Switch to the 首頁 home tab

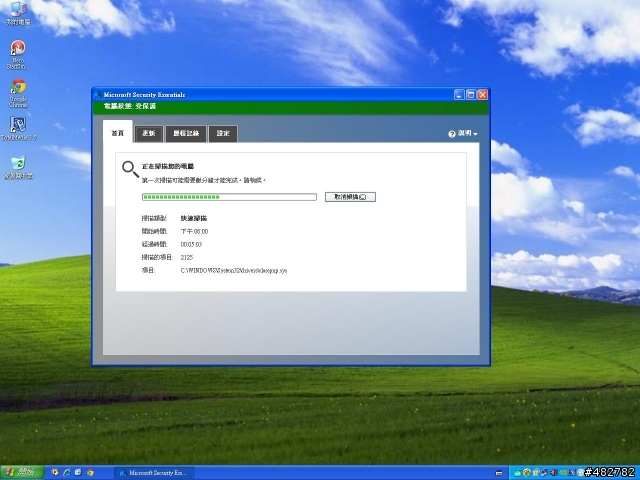pos(118,131)
